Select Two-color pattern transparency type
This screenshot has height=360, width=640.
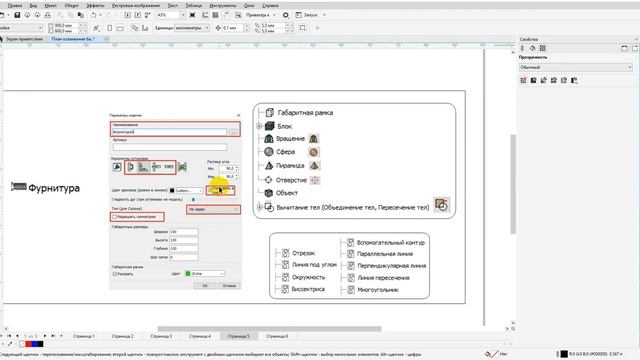point(574,80)
